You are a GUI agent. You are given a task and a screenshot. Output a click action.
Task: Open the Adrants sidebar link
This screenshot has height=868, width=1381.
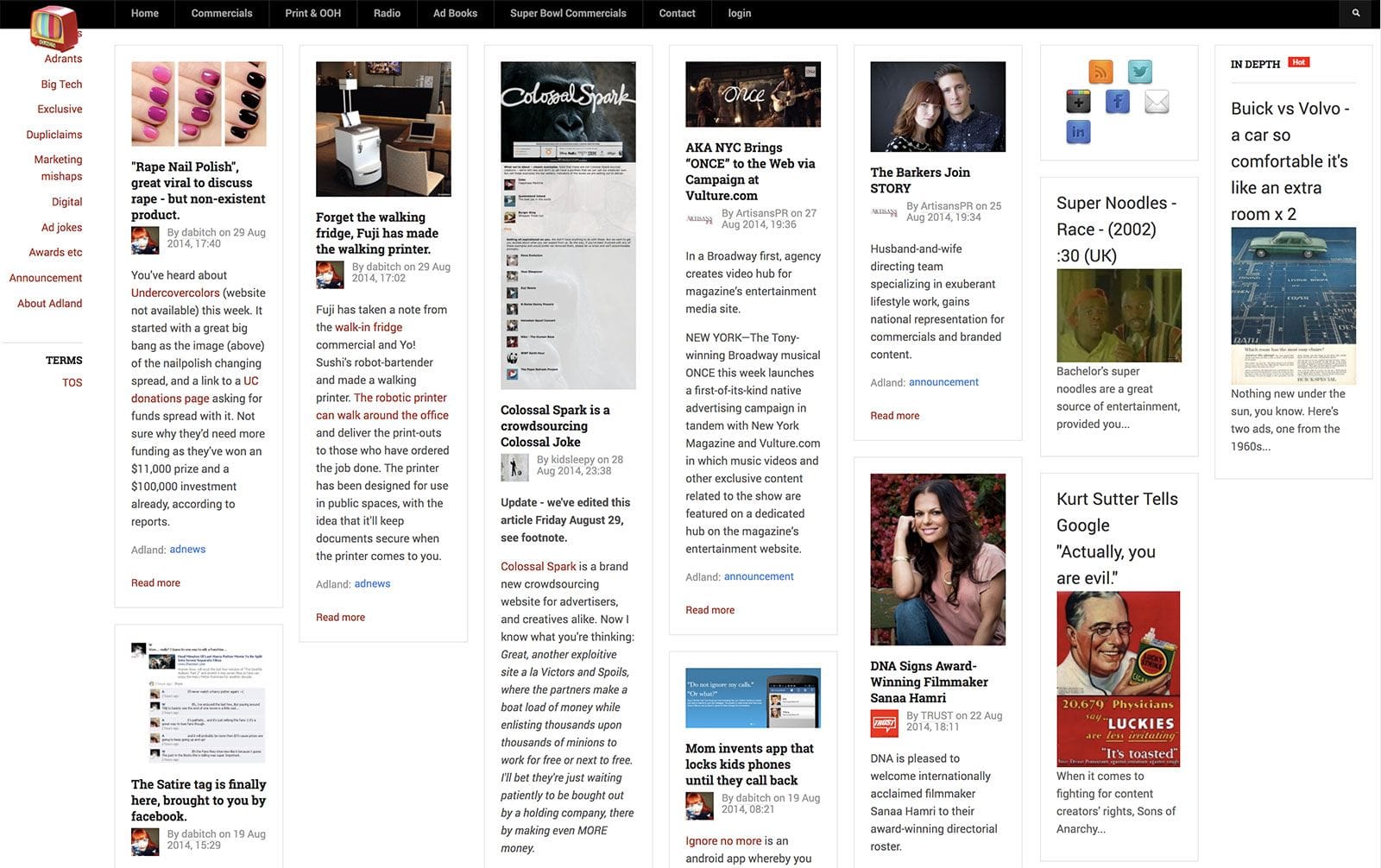63,59
